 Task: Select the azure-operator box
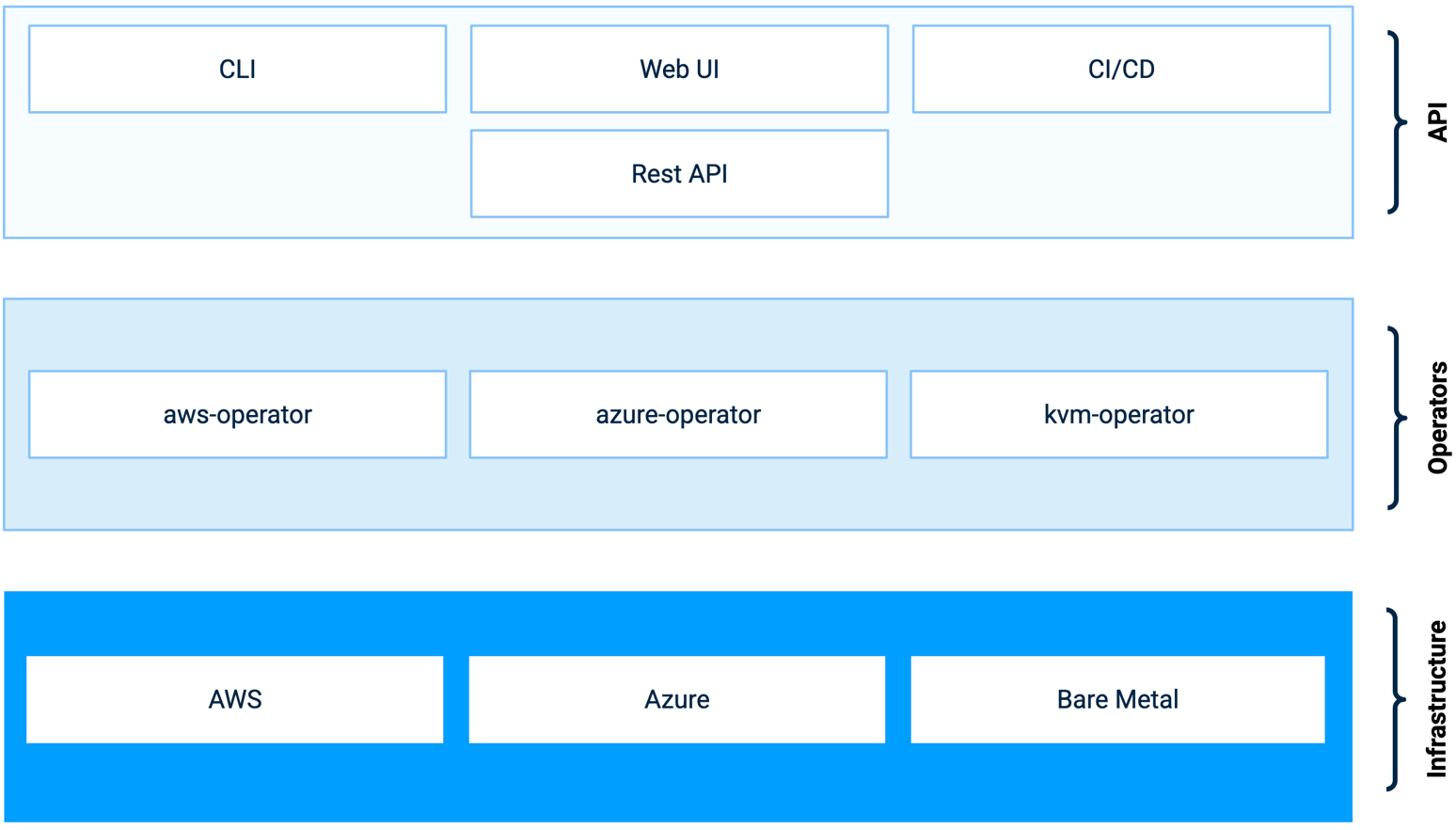(x=678, y=415)
